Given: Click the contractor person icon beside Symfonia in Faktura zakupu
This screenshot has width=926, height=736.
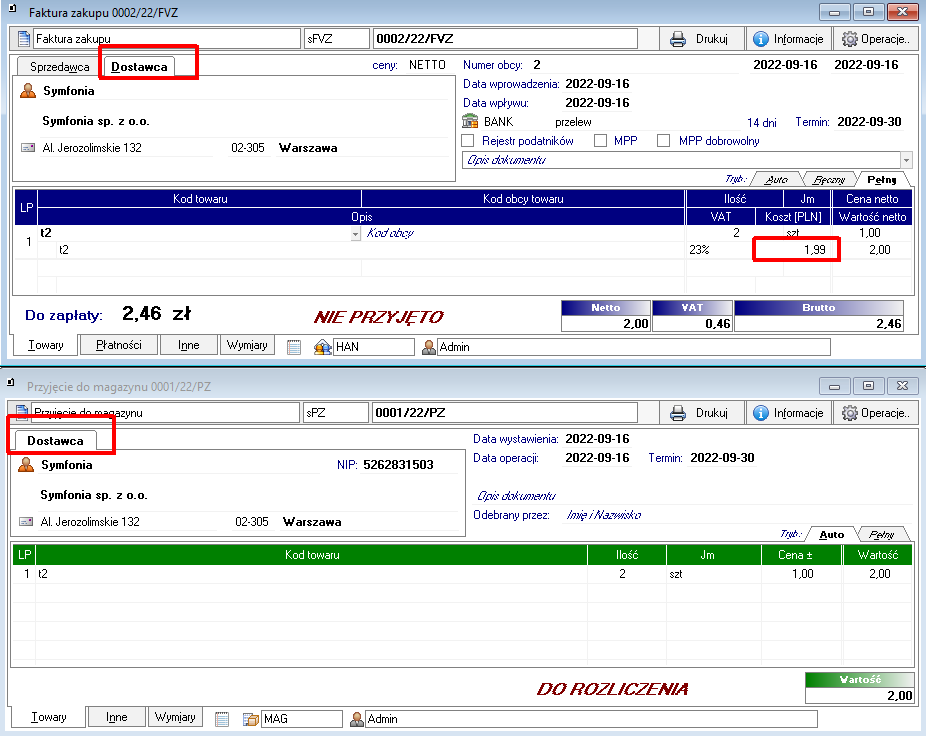Looking at the screenshot, I should coord(28,91).
